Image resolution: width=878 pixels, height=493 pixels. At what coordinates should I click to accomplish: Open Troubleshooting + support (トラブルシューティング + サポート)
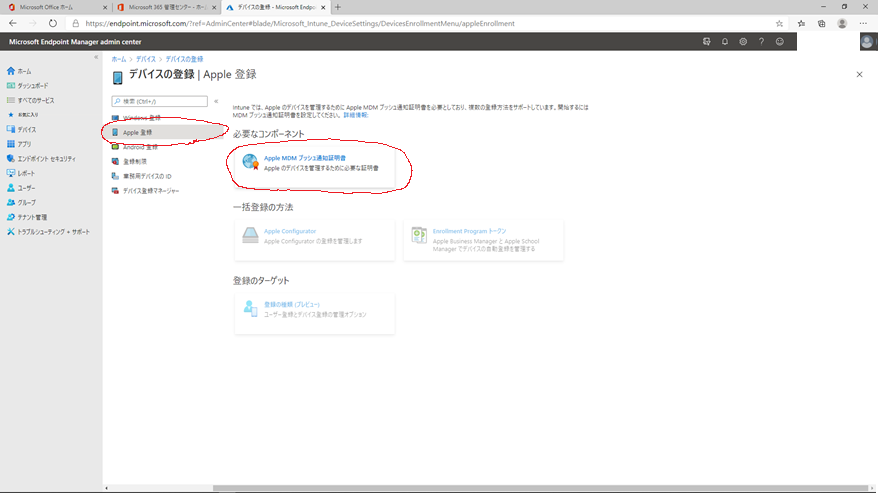(48, 231)
